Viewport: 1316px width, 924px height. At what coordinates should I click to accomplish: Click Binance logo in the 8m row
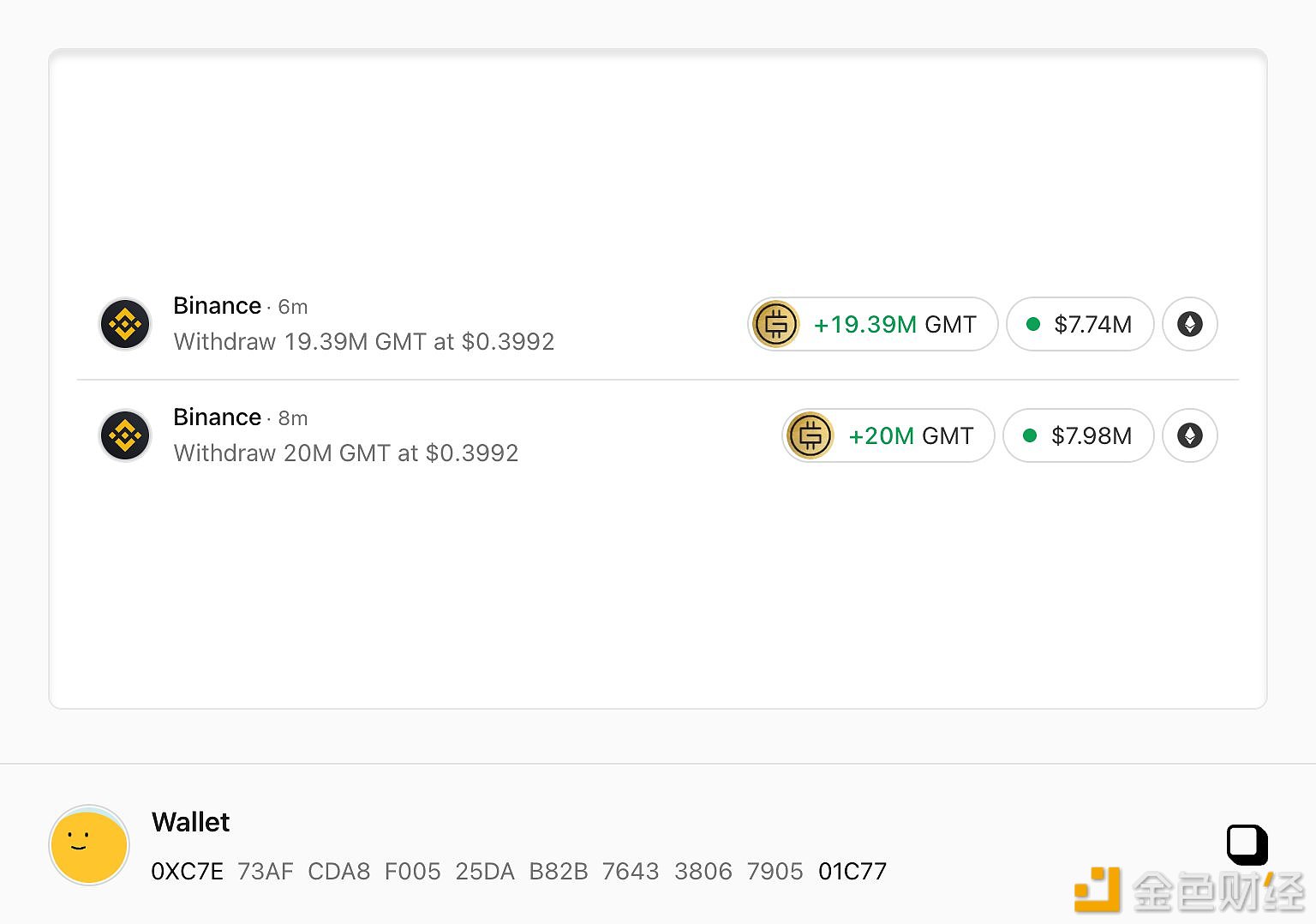[x=125, y=435]
